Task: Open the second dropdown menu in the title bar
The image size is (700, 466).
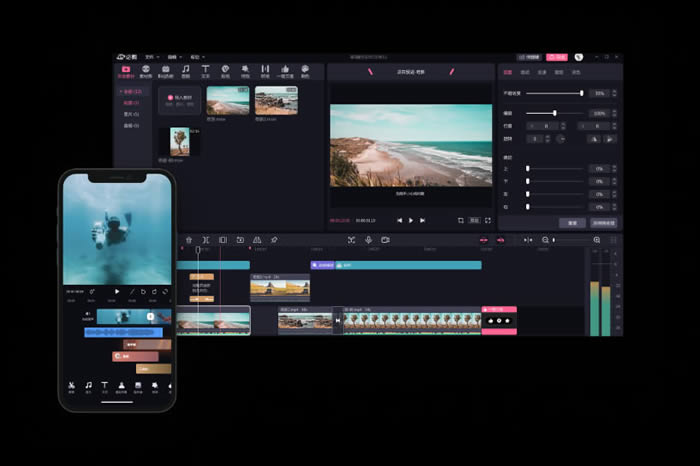Action: [x=172, y=57]
